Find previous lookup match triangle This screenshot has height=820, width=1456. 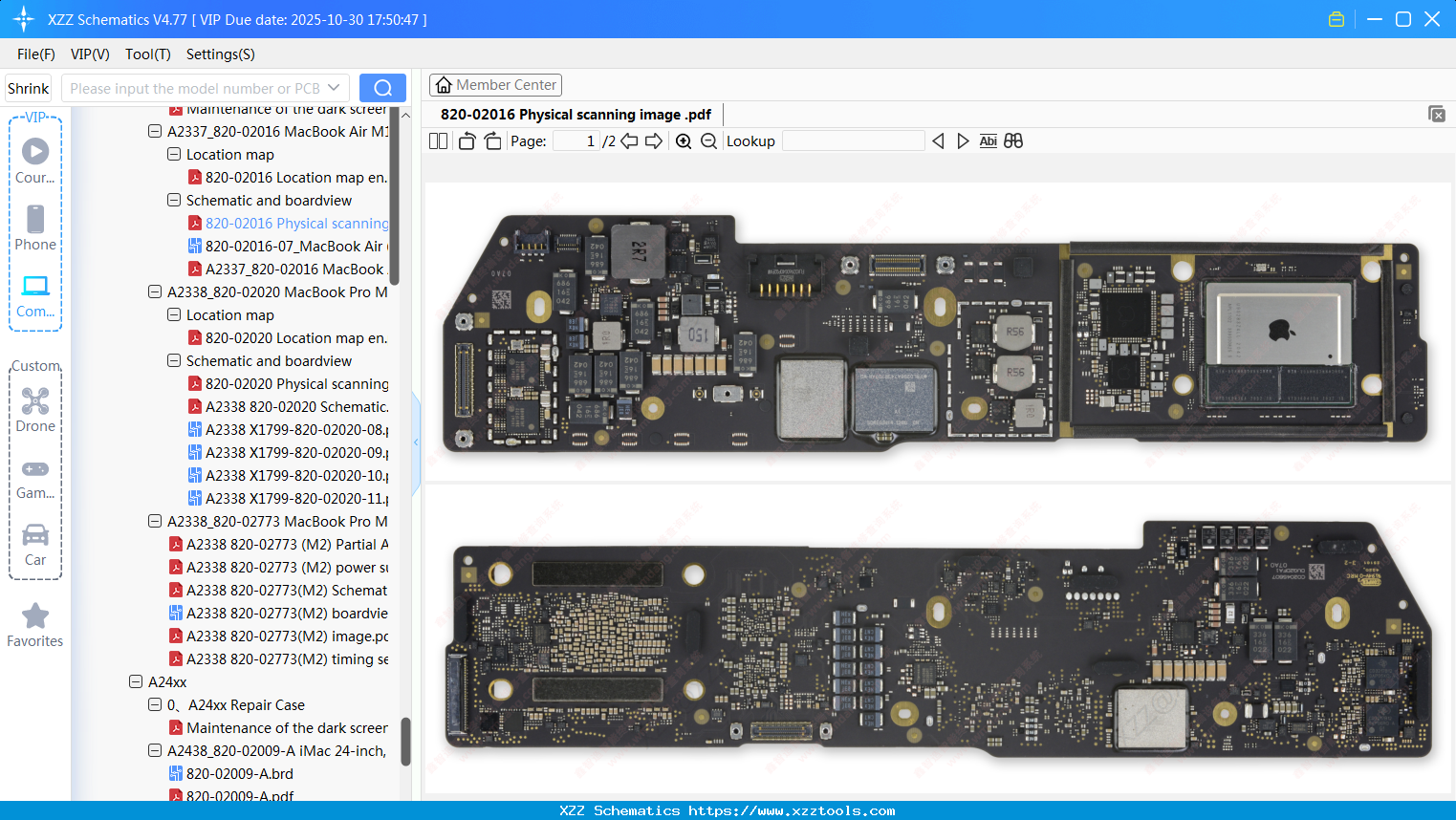coord(938,141)
